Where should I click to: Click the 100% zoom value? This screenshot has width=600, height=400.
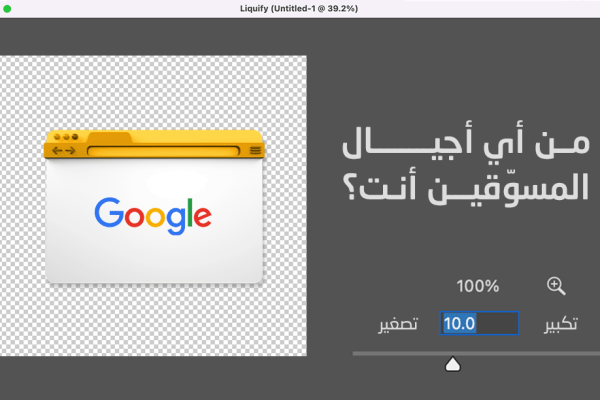click(x=478, y=286)
